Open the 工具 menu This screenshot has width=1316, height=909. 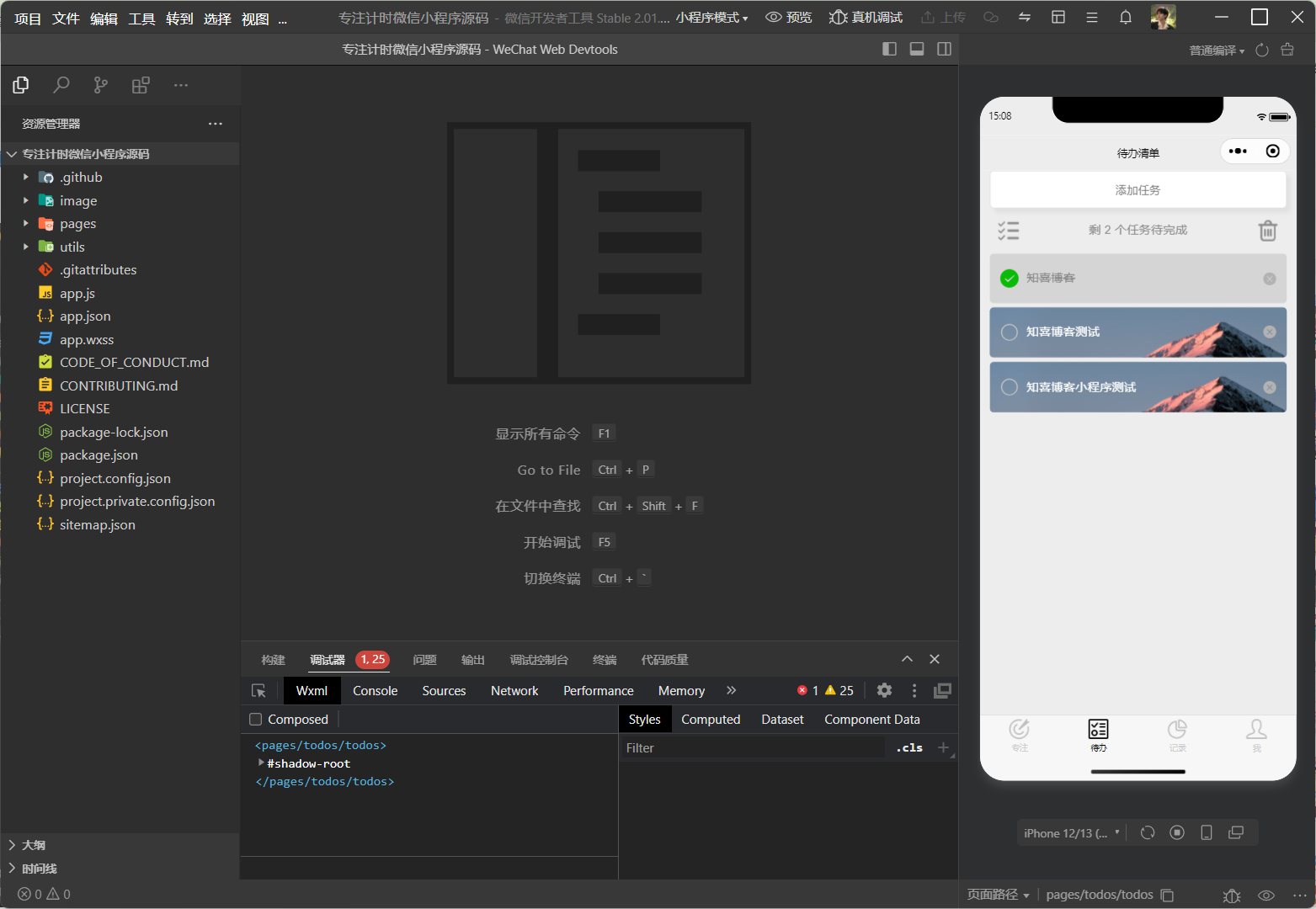tap(141, 19)
